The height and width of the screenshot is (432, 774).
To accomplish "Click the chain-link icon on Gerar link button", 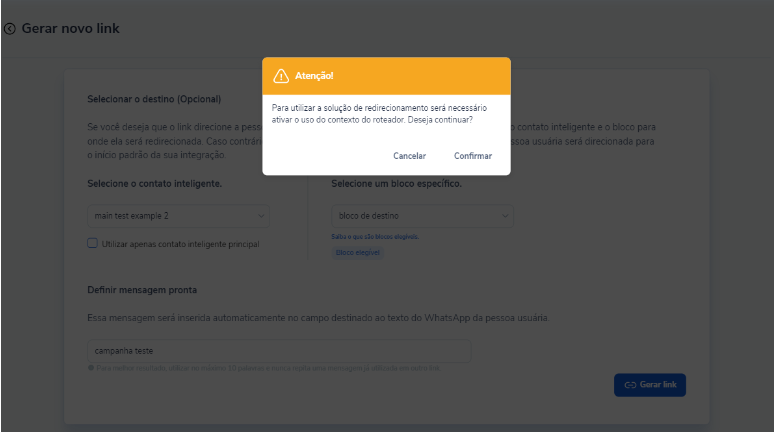I will tap(630, 385).
